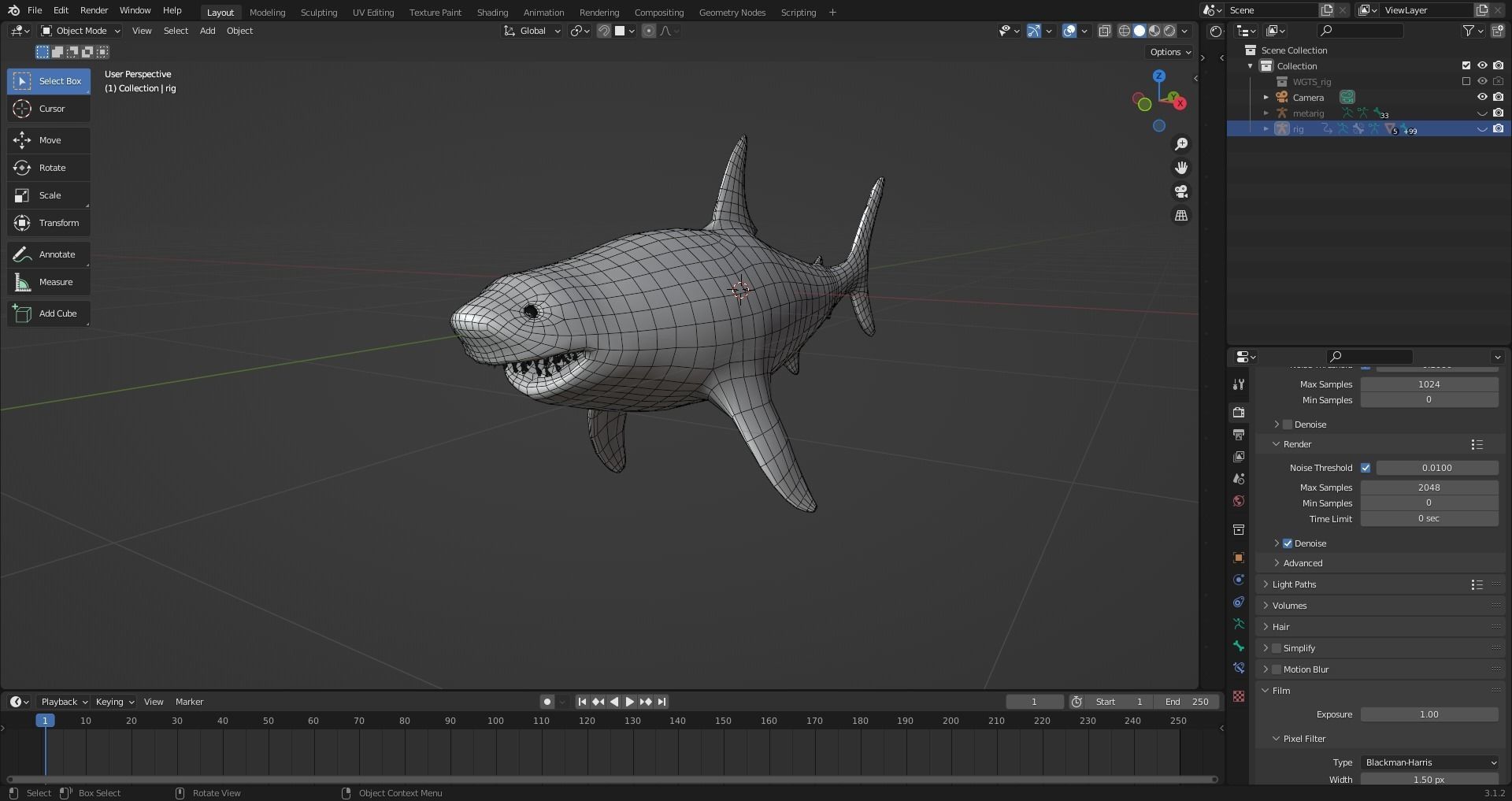
Task: Open the File menu
Action: [35, 10]
